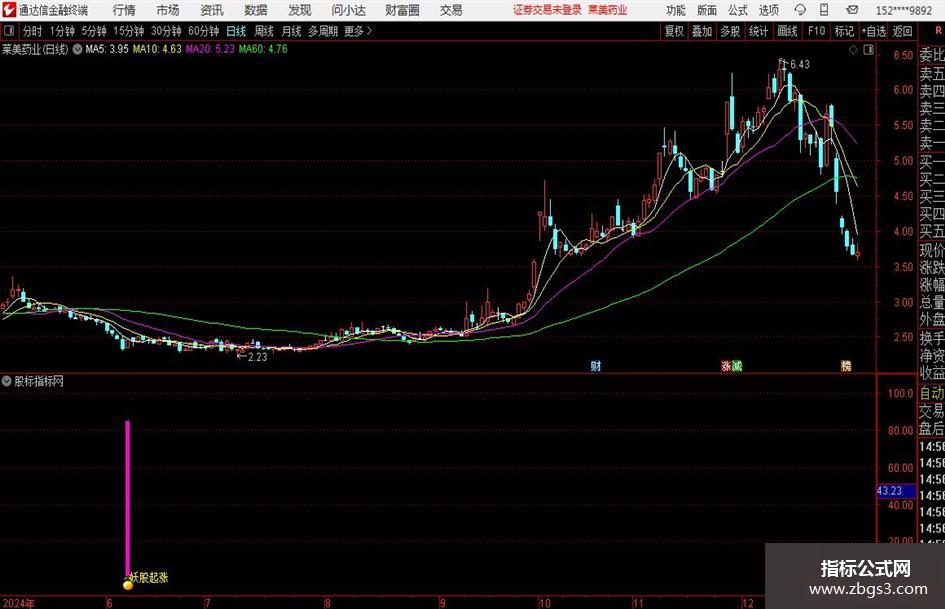Expand the main chart indicator dropdown arrow
This screenshot has height=609, width=945.
point(77,49)
